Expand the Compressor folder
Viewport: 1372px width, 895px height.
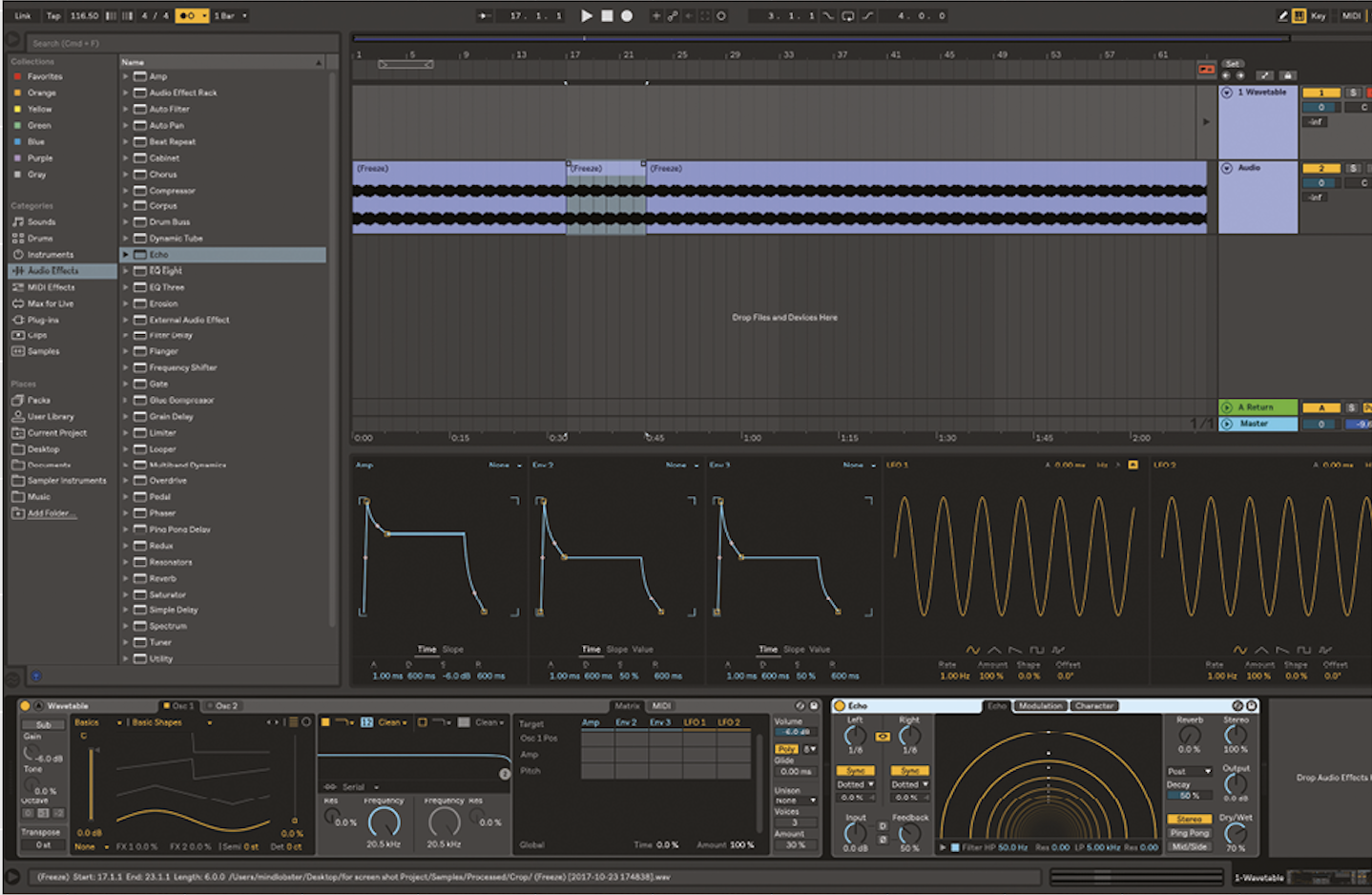[x=125, y=190]
